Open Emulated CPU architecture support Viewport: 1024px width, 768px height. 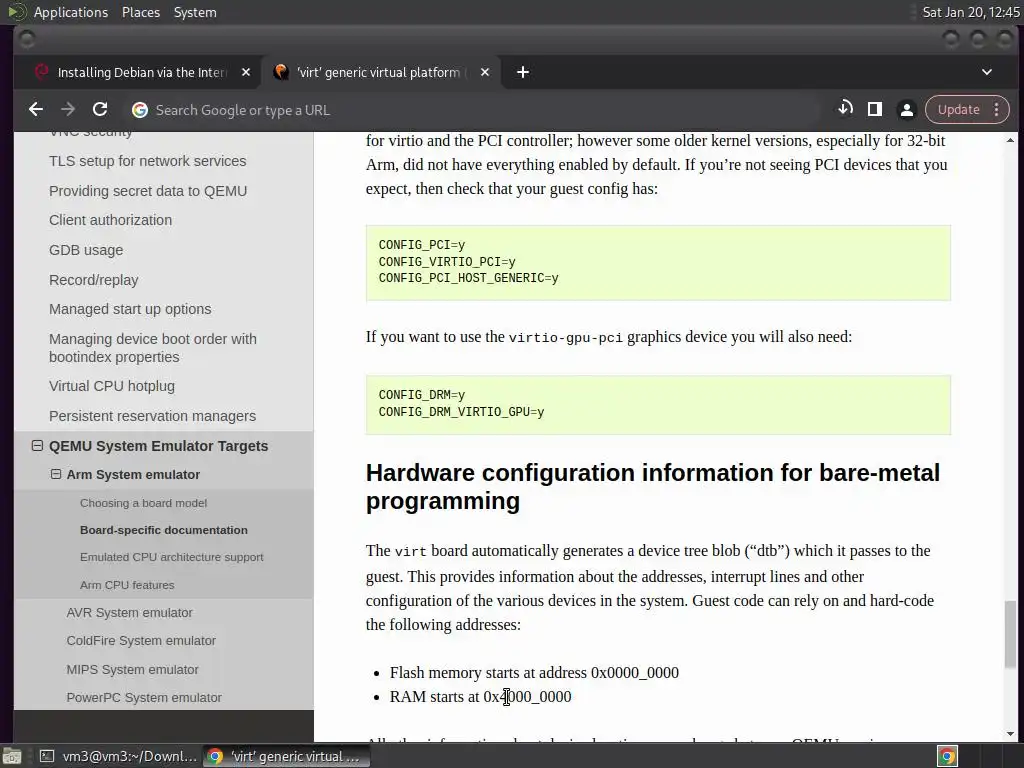coord(172,557)
